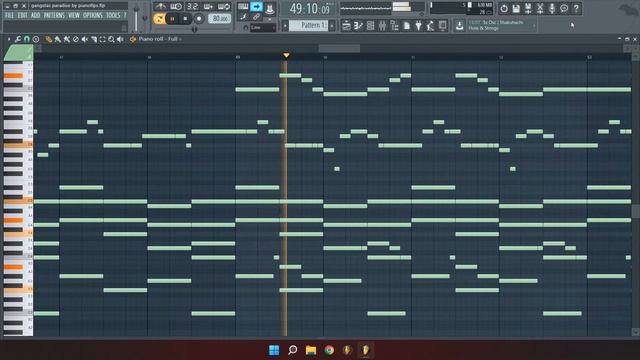Open the Playlist window from toolbar

point(346,26)
